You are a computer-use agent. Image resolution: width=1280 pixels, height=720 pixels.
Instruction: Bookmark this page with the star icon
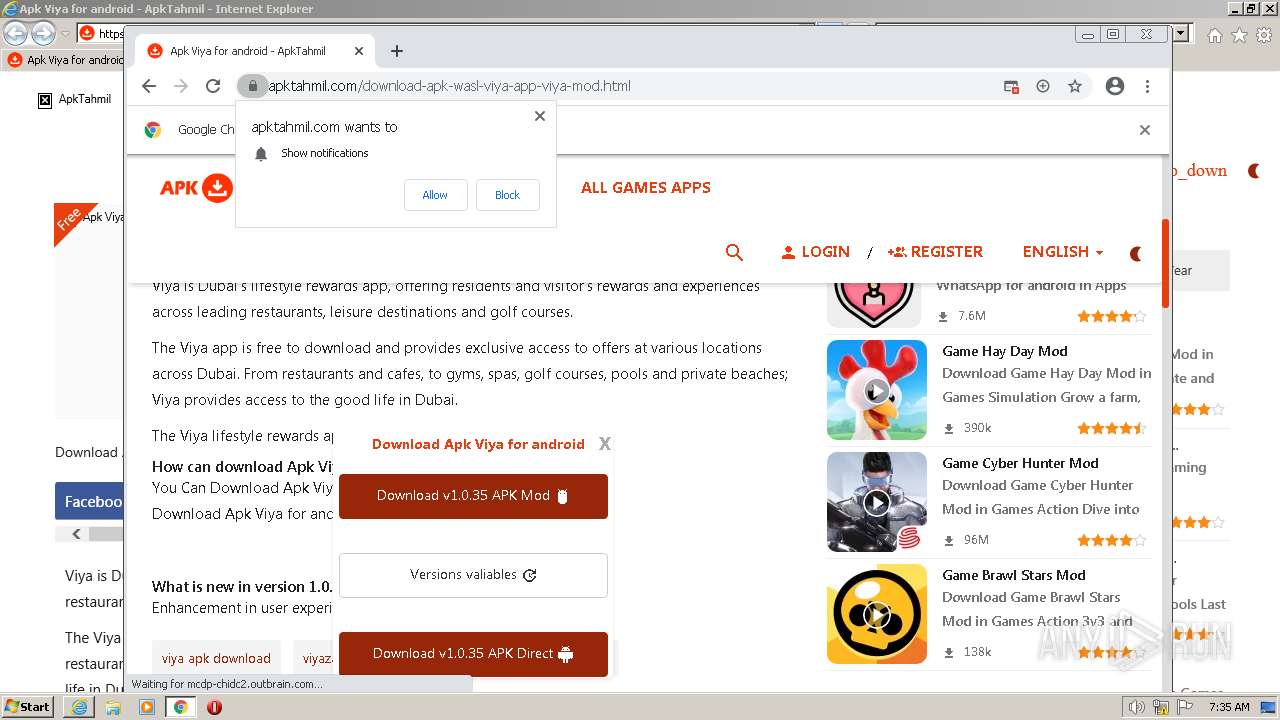coord(1075,86)
